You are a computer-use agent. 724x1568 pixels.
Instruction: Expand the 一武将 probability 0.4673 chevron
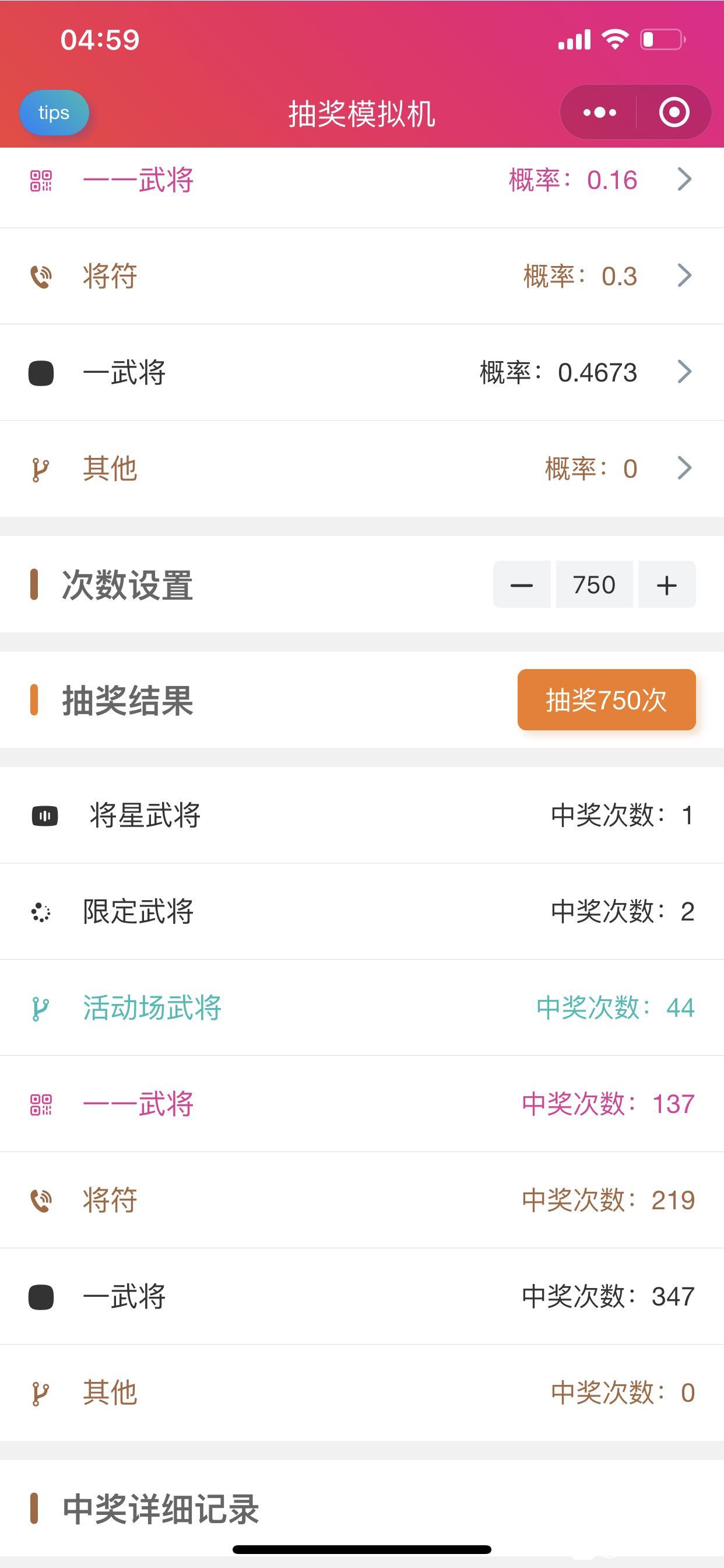coord(685,372)
